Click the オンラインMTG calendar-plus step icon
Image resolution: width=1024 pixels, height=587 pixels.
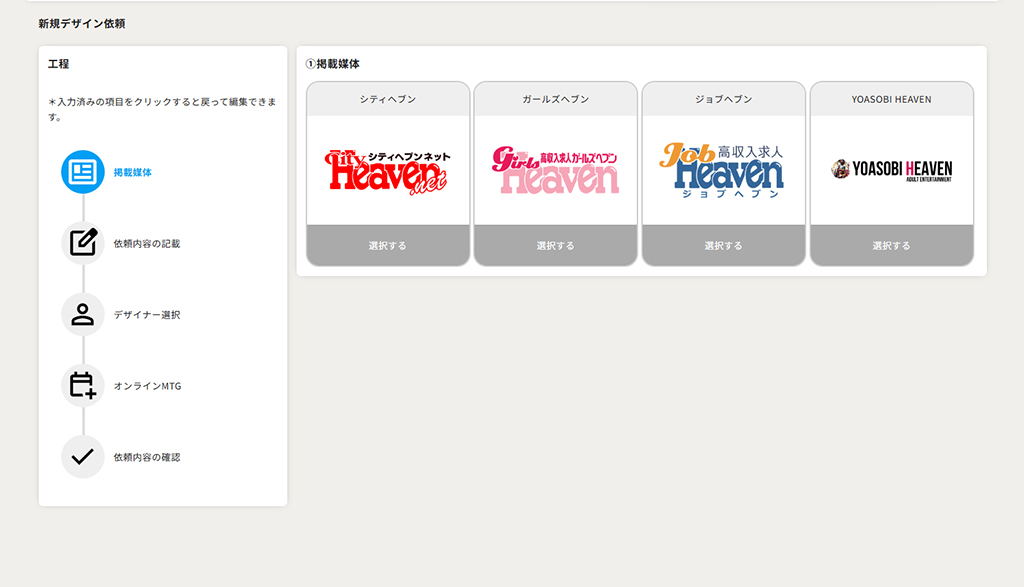coord(83,385)
